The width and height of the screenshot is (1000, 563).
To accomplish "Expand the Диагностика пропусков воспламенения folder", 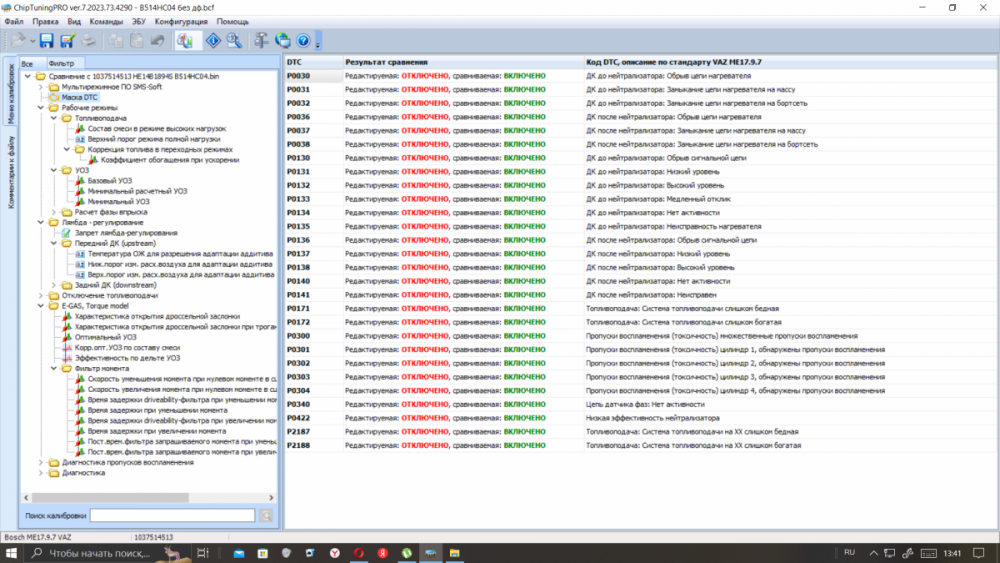I will [41, 463].
